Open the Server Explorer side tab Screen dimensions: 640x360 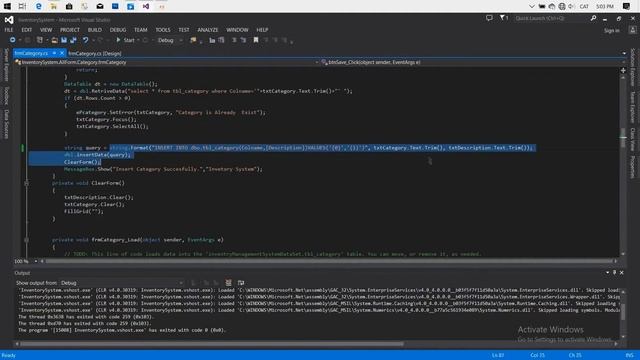click(6, 64)
